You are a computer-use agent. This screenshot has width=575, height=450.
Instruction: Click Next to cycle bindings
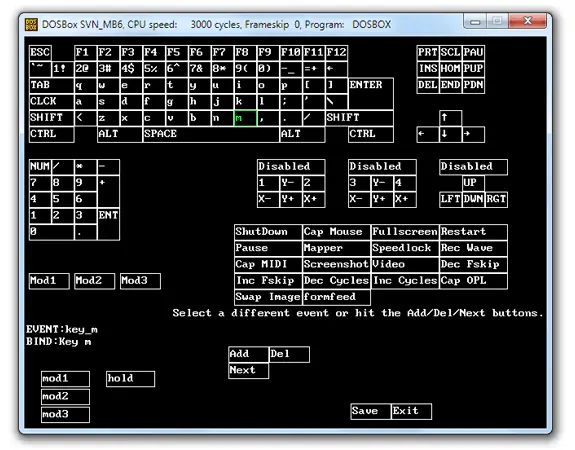pyautogui.click(x=248, y=371)
